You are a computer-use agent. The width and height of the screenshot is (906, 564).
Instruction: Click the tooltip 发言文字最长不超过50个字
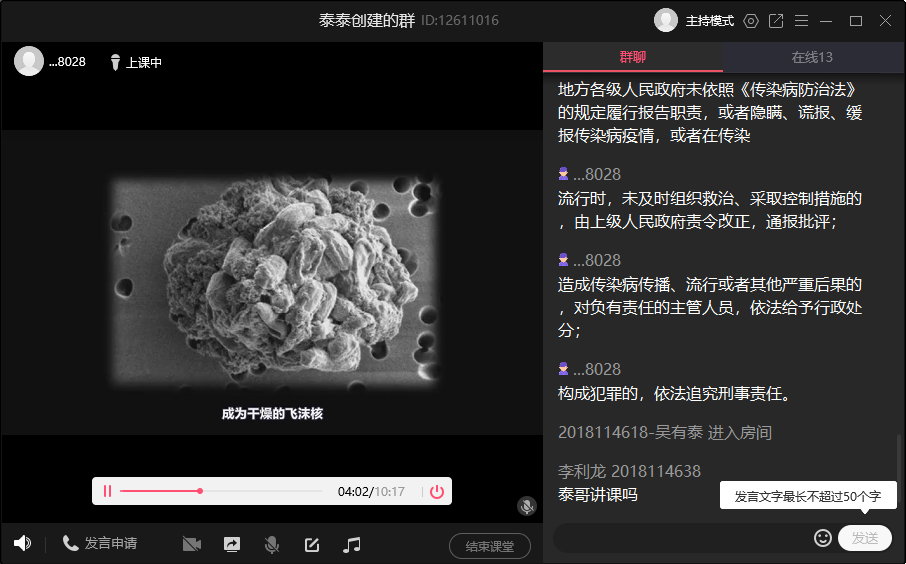[808, 496]
